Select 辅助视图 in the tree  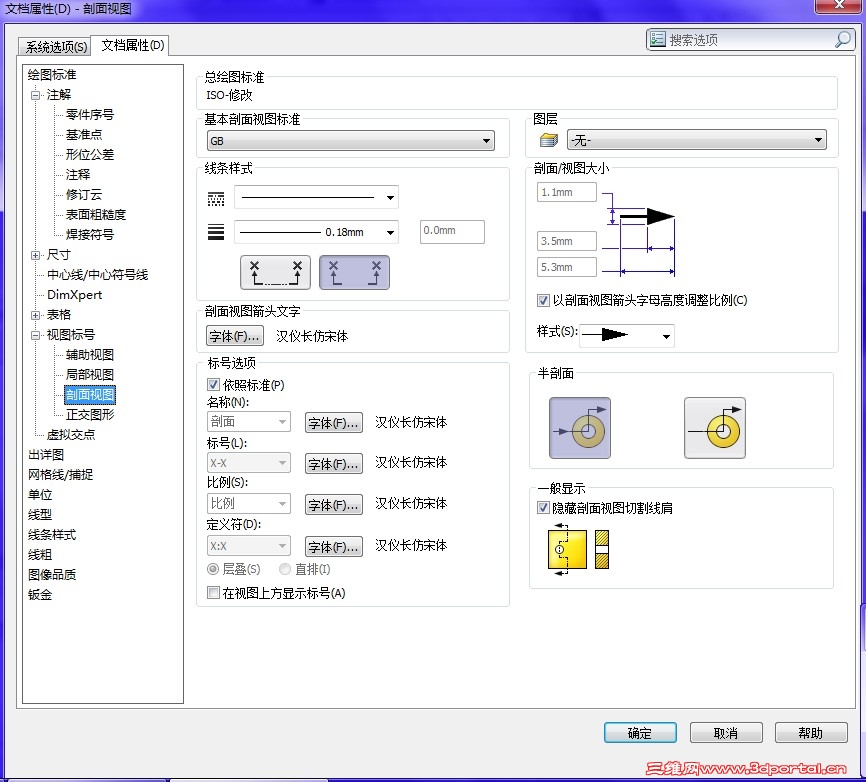click(x=89, y=355)
